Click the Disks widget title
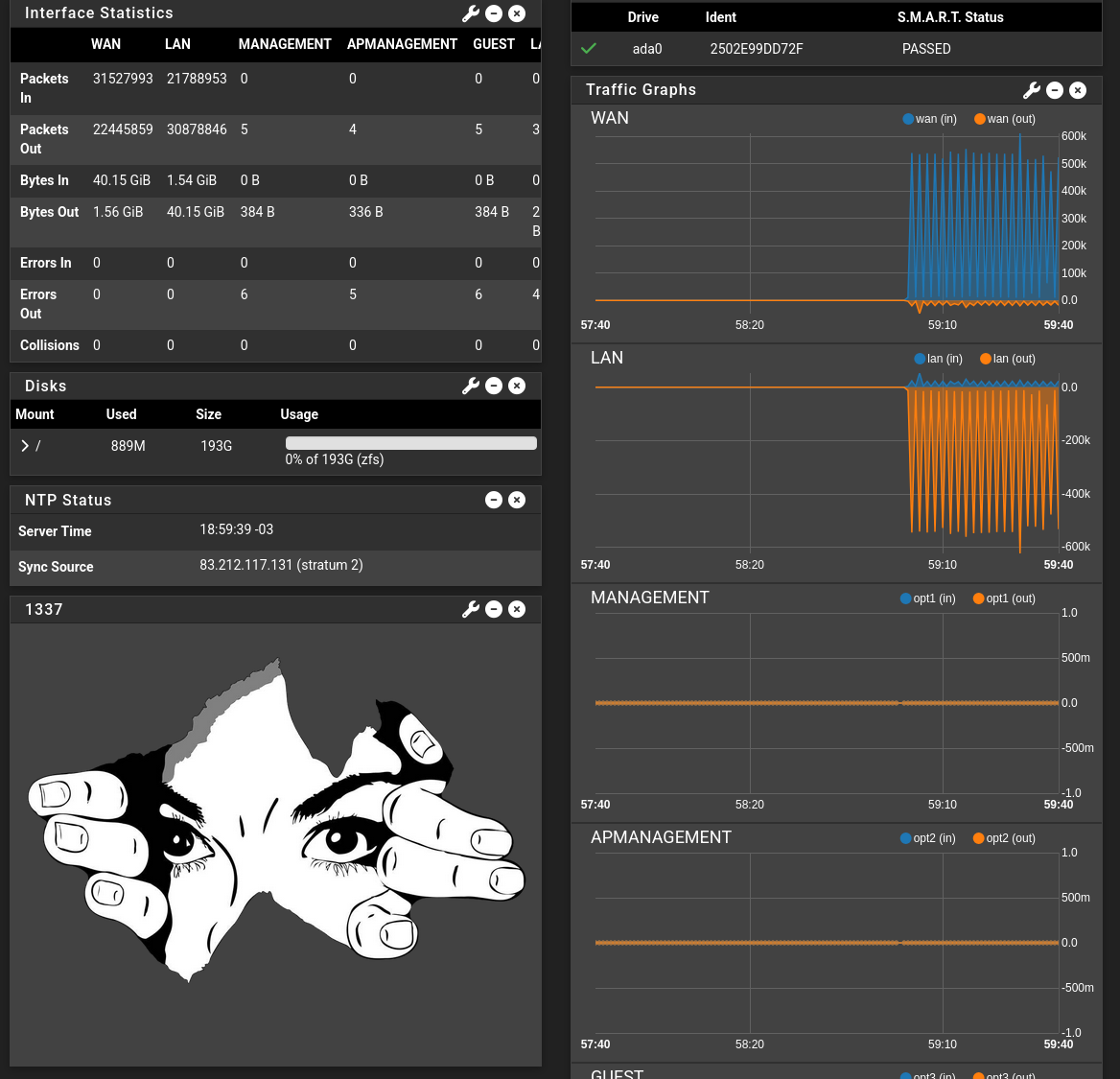Viewport: 1120px width, 1079px height. [46, 386]
